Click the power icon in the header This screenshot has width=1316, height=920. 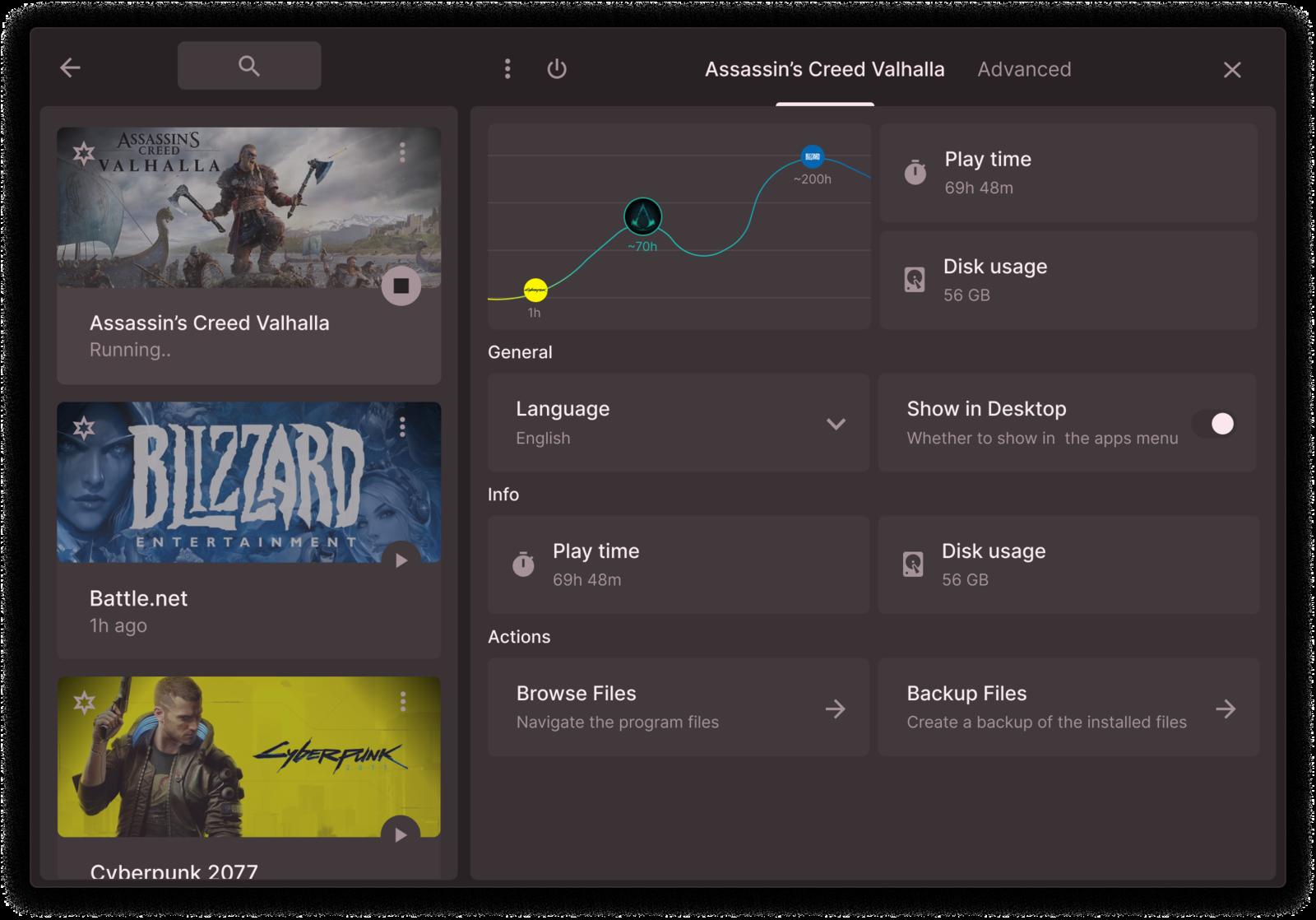pos(557,69)
